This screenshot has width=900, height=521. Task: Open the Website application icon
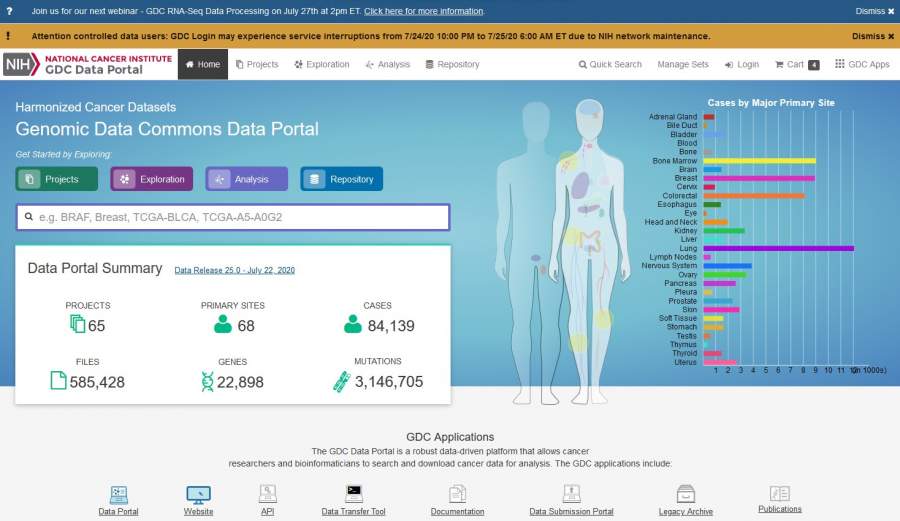pyautogui.click(x=199, y=495)
